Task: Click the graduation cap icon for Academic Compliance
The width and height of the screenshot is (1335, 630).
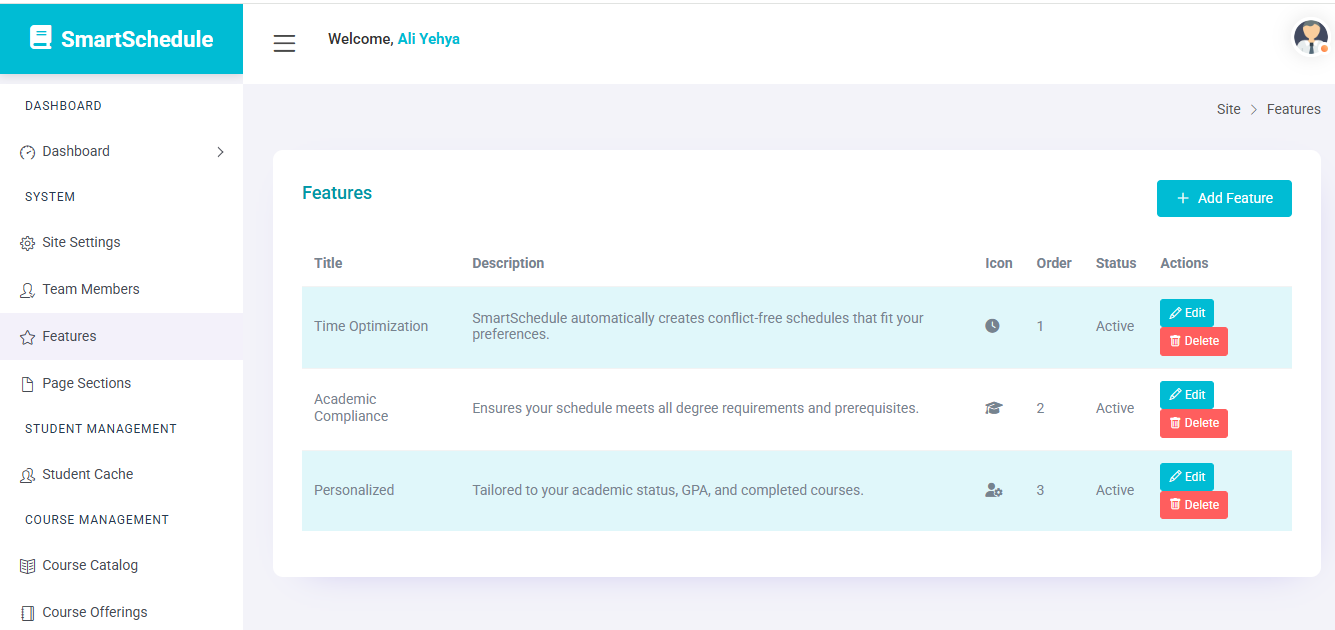Action: [x=993, y=408]
